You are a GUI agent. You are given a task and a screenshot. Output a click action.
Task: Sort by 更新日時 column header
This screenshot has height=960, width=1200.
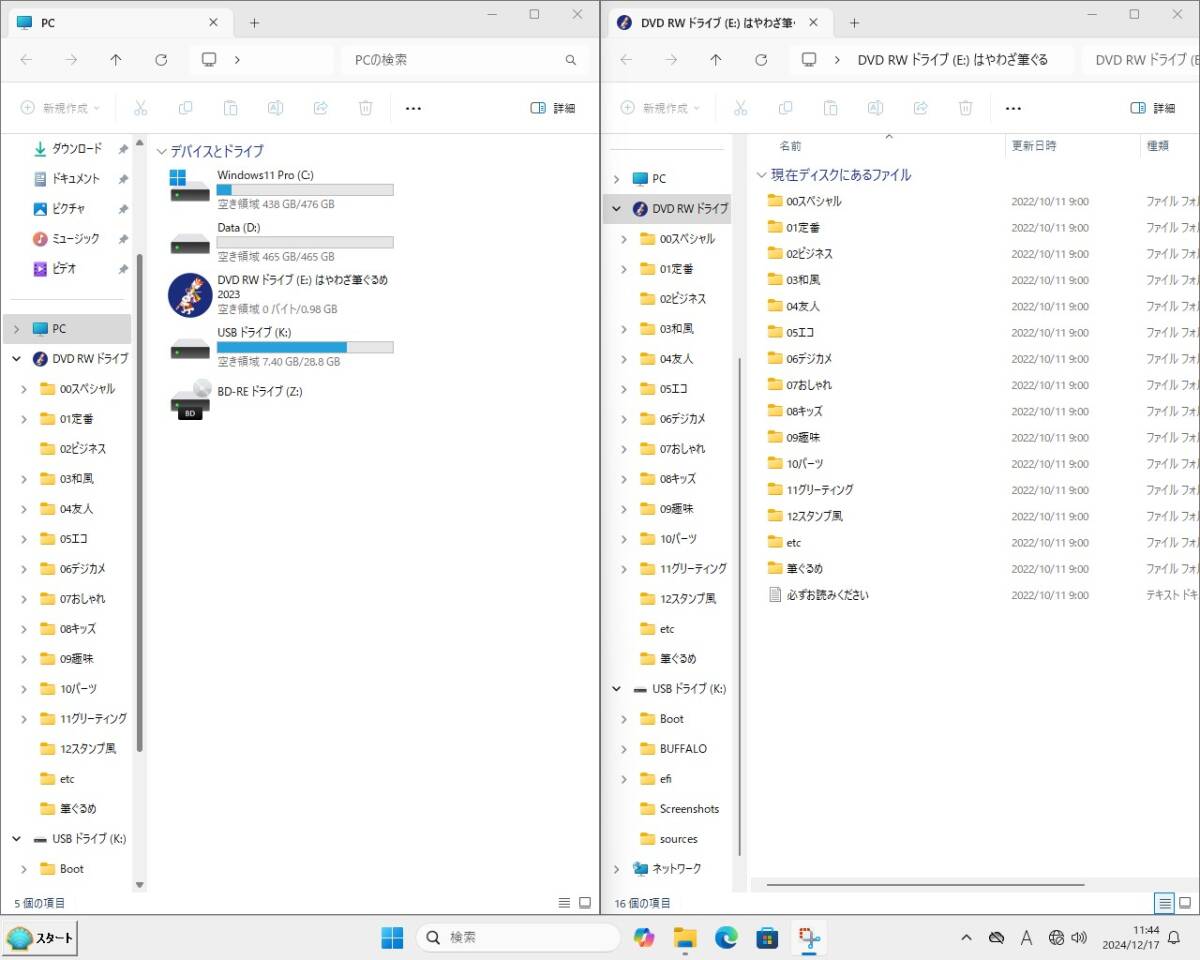1034,146
